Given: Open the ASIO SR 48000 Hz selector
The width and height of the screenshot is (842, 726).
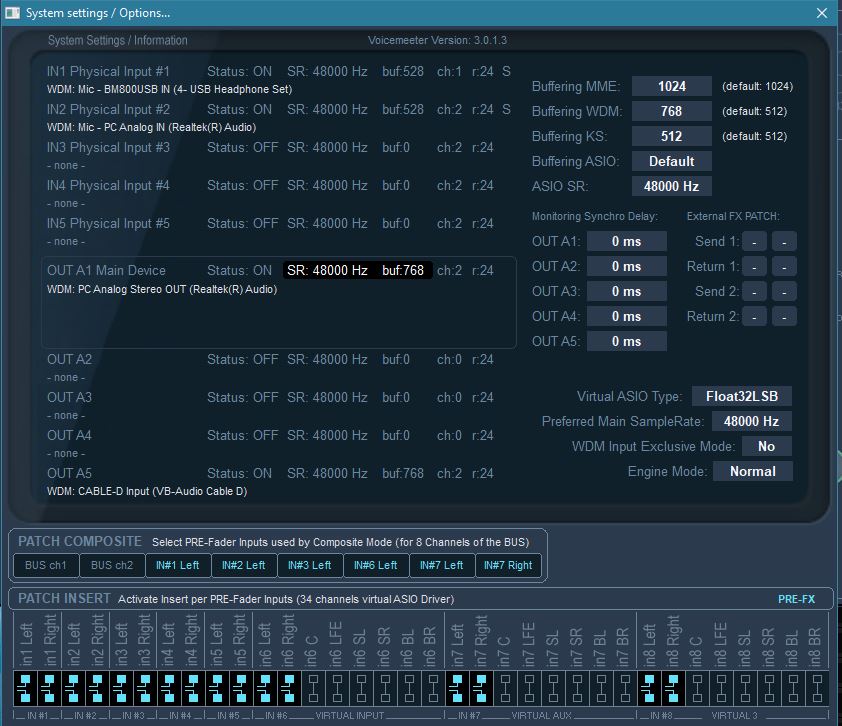Looking at the screenshot, I should [x=672, y=186].
